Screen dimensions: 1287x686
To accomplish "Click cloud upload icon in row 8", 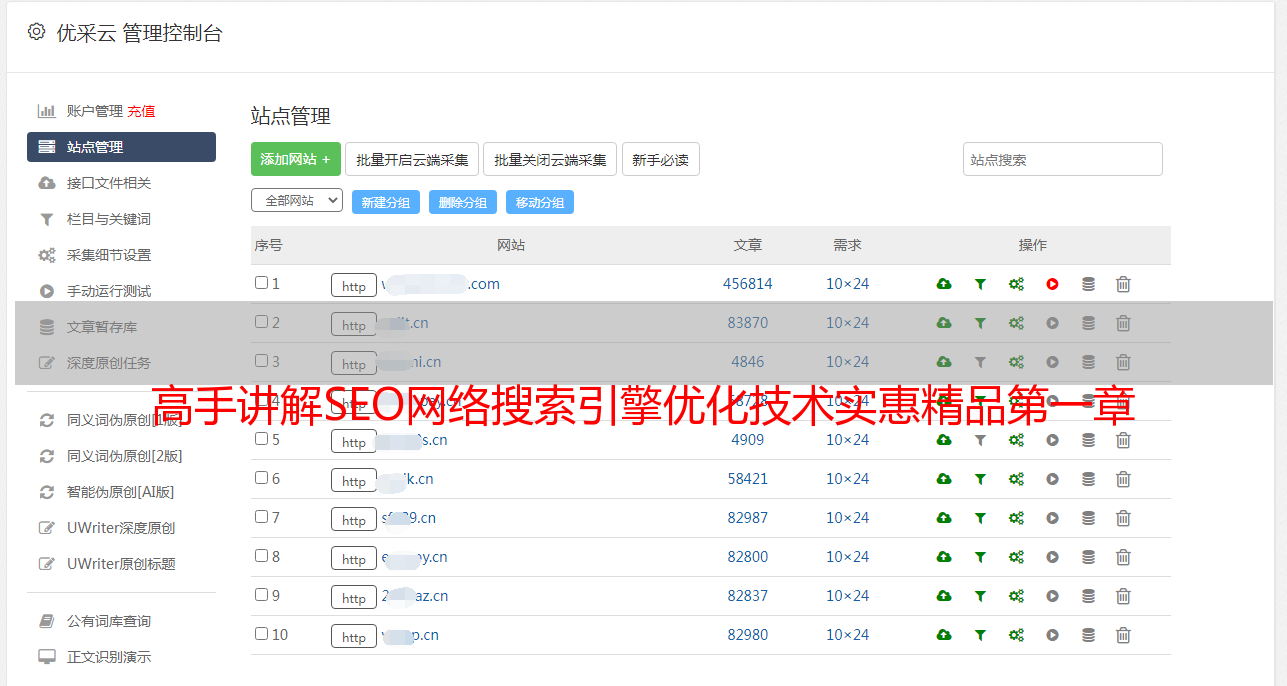I will 944,557.
